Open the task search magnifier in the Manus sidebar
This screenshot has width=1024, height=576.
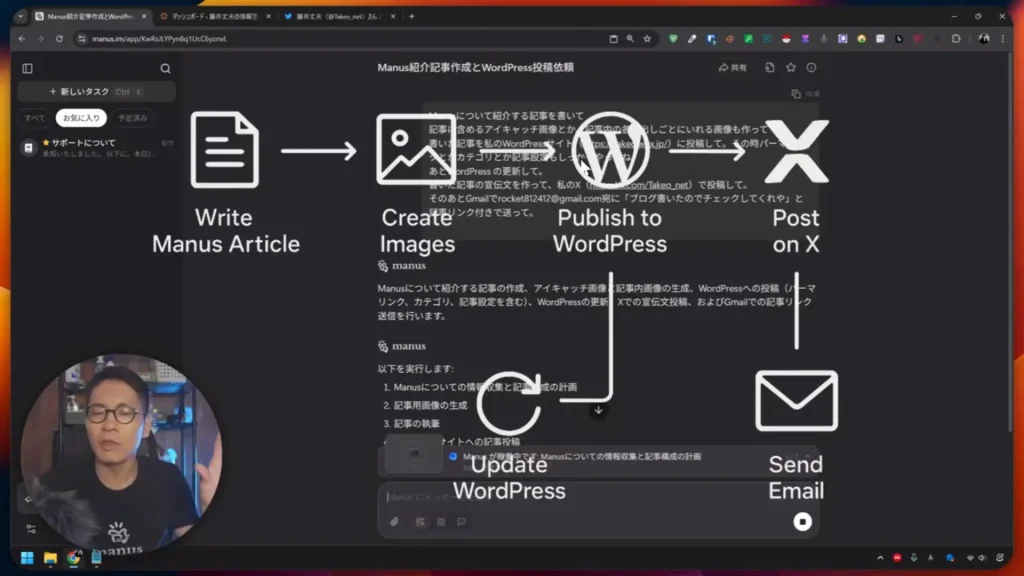tap(165, 69)
